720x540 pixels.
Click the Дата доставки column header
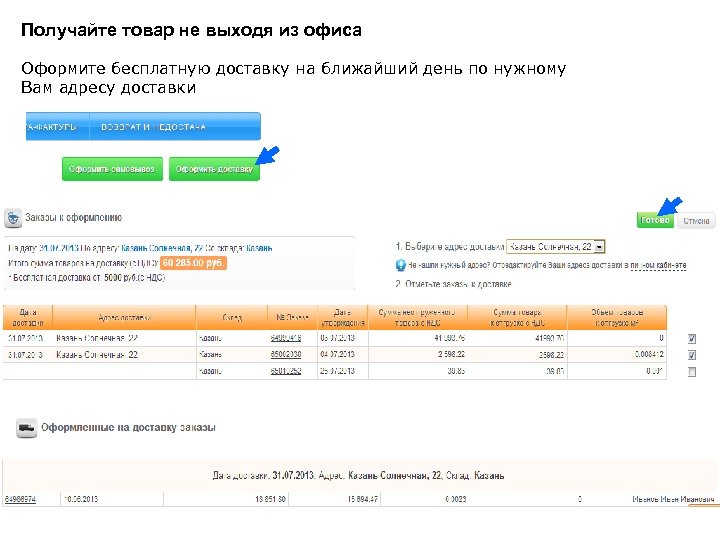coord(28,317)
